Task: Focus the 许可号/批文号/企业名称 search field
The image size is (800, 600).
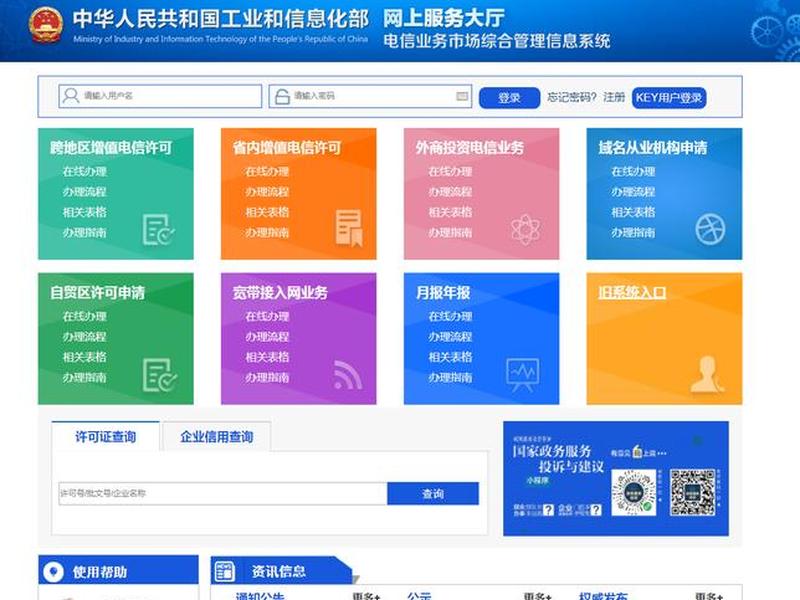Action: coord(223,493)
